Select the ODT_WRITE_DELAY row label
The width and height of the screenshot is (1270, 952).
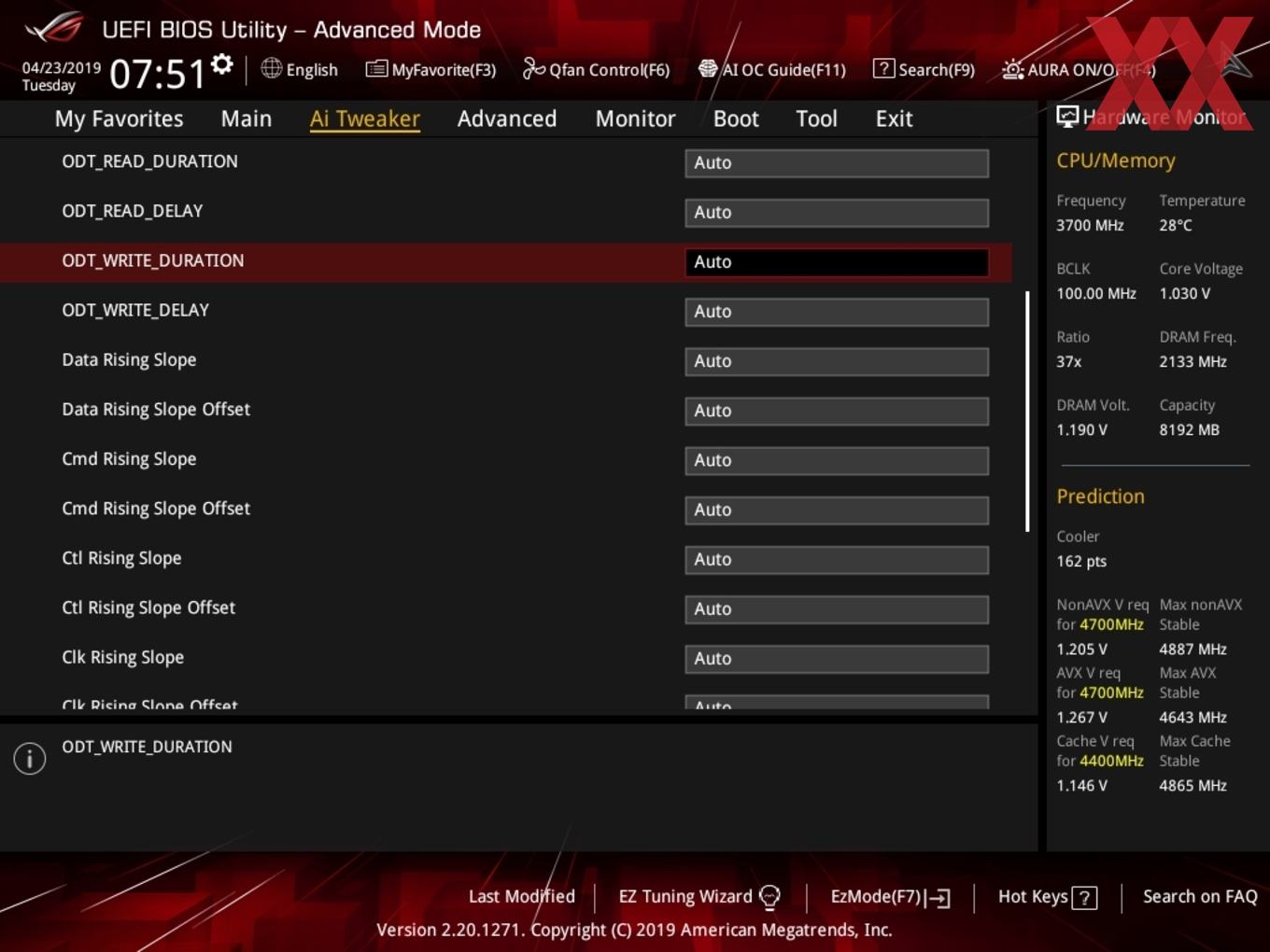(x=135, y=310)
